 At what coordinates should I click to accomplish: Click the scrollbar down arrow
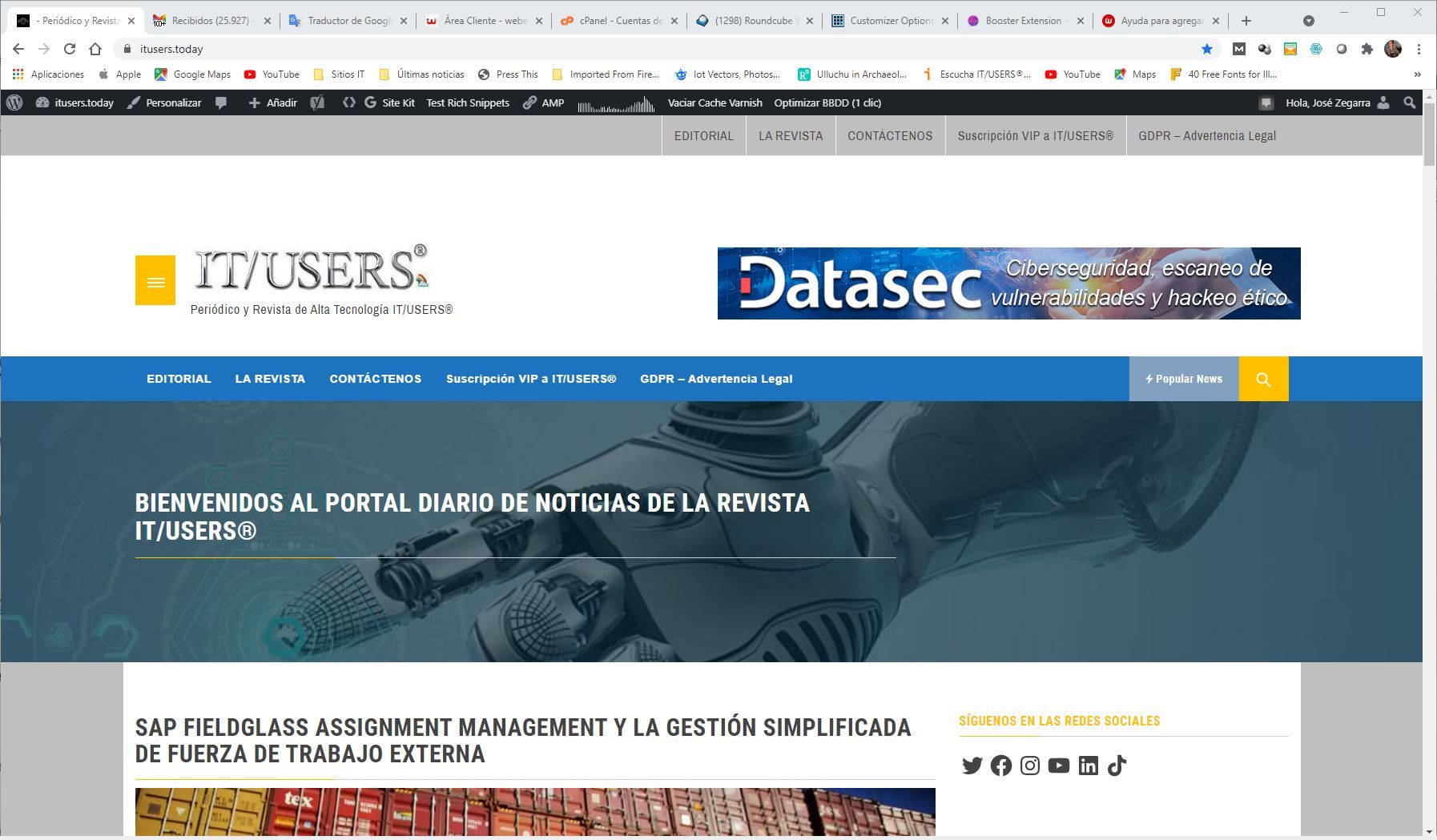click(x=1430, y=831)
